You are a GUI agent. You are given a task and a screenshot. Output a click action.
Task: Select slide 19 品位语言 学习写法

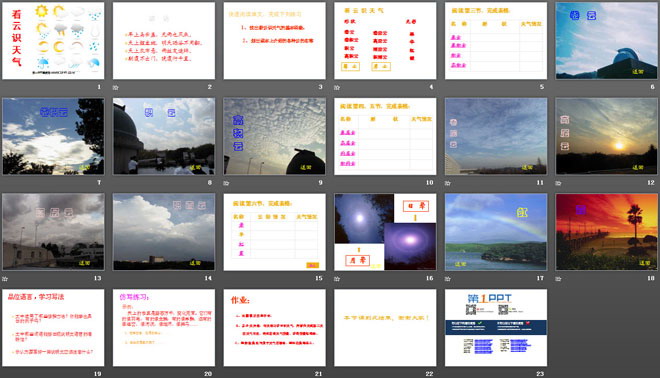click(53, 327)
